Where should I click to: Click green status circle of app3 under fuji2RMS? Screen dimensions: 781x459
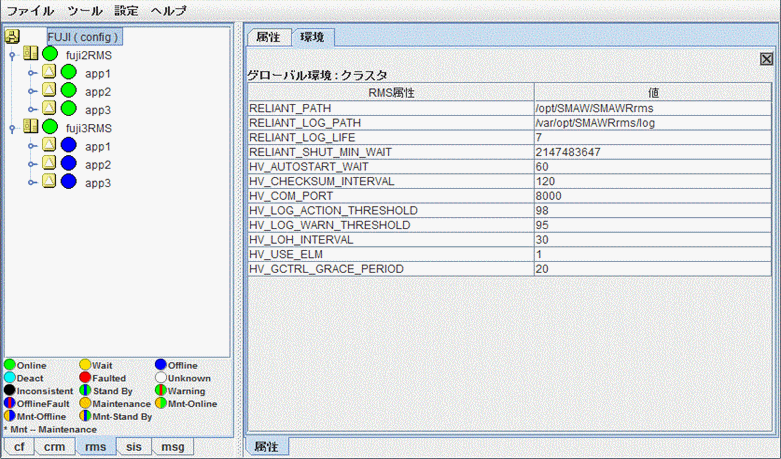point(69,108)
